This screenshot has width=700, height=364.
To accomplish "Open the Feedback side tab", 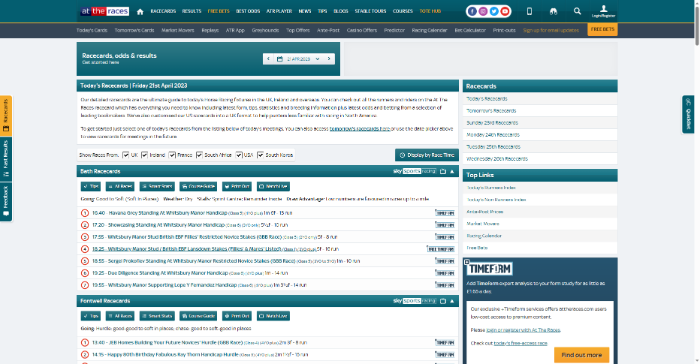I will pyautogui.click(x=6, y=201).
